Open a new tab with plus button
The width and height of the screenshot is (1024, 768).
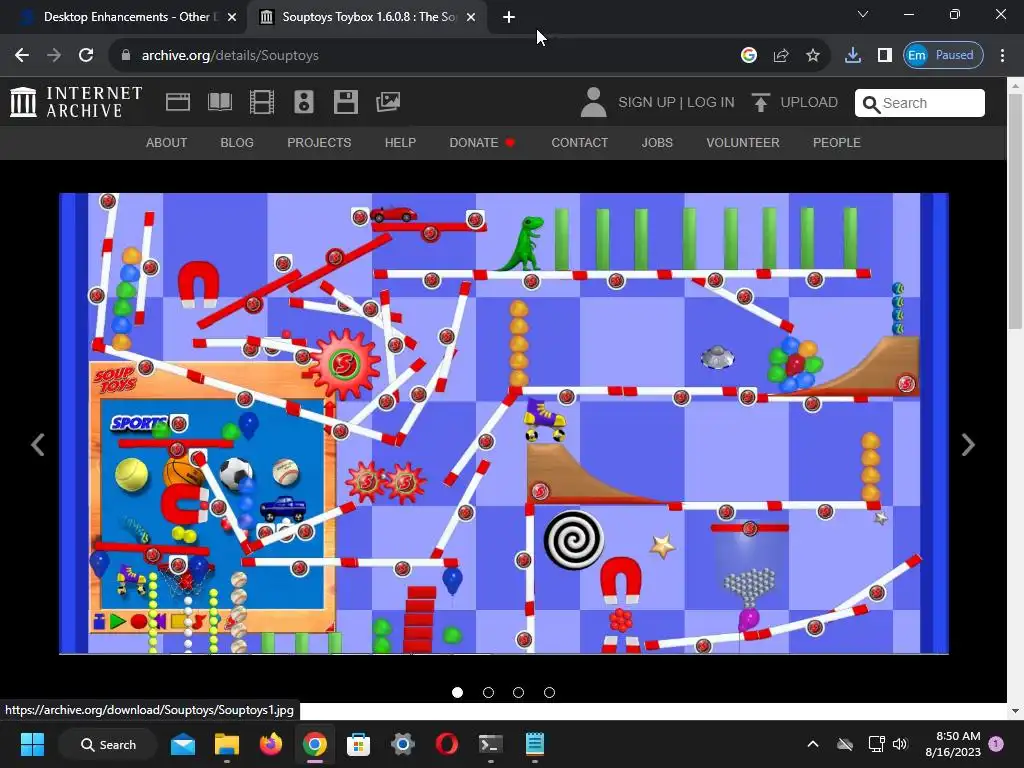[509, 17]
